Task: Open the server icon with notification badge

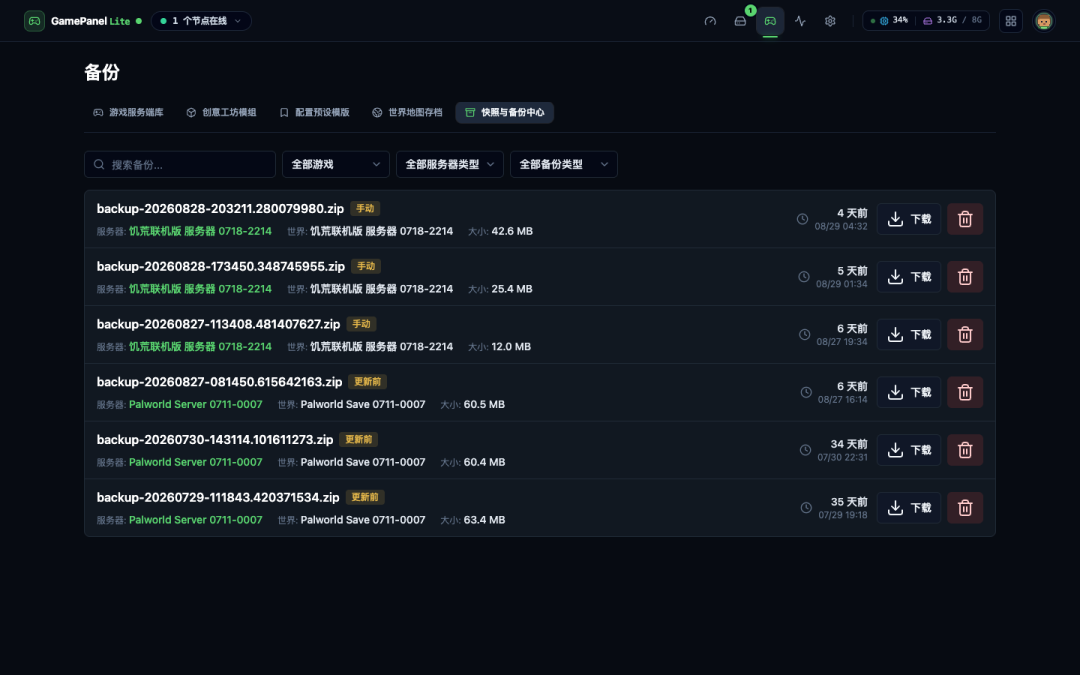Action: [740, 21]
